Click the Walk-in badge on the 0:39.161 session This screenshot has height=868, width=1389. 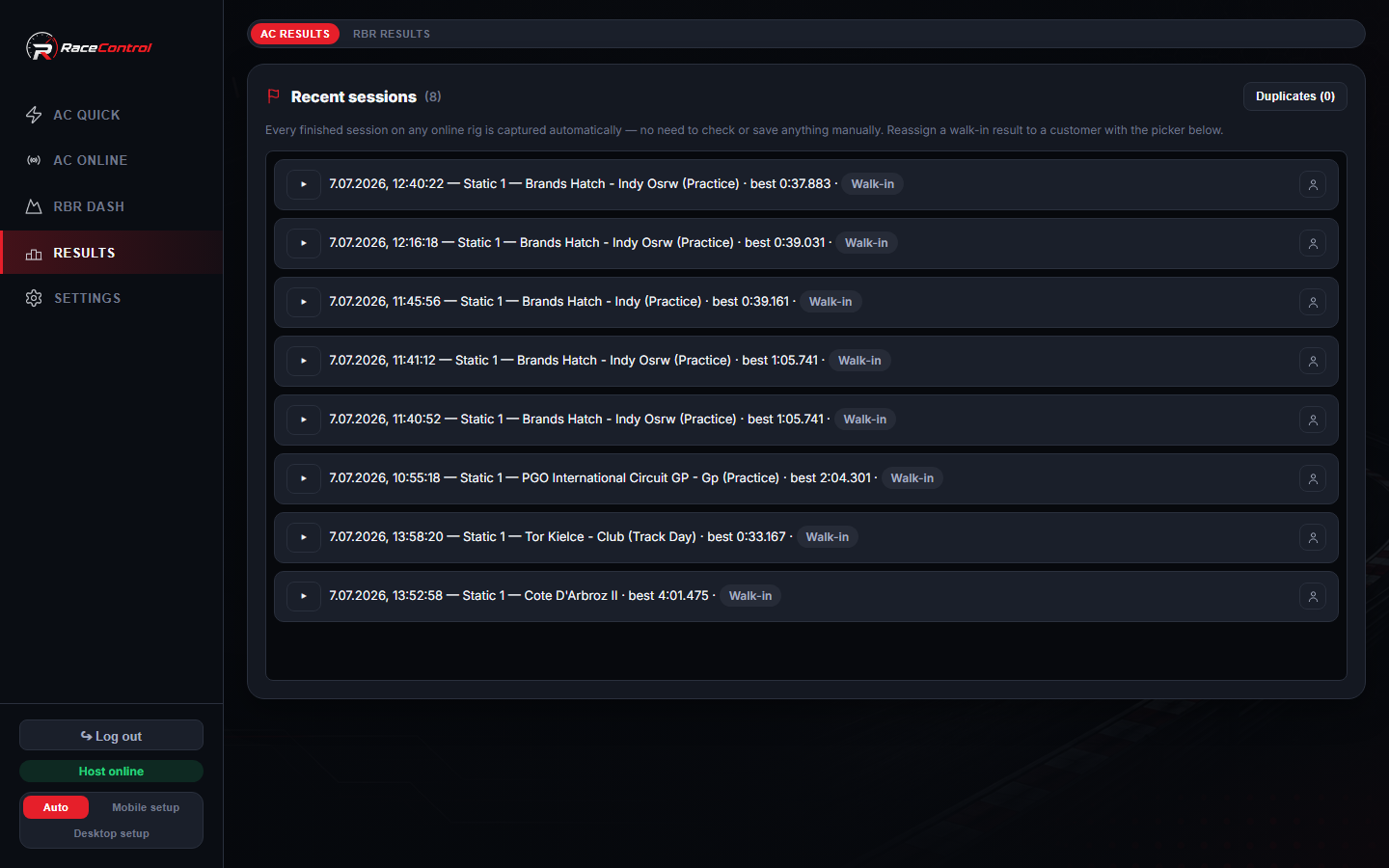831,302
